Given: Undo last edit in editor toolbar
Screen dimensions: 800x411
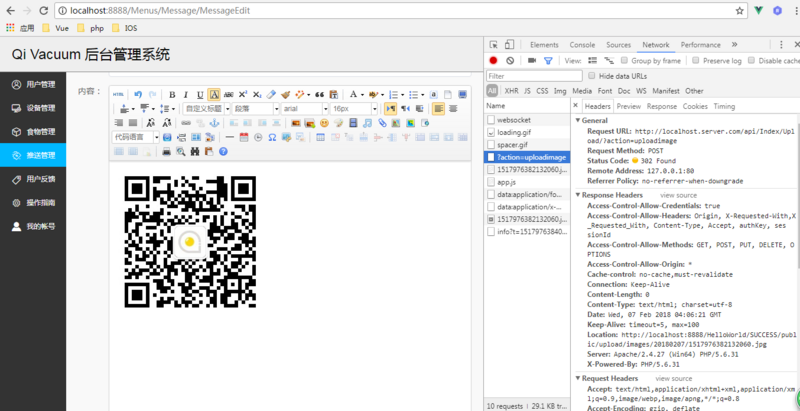Looking at the screenshot, I should click(138, 94).
